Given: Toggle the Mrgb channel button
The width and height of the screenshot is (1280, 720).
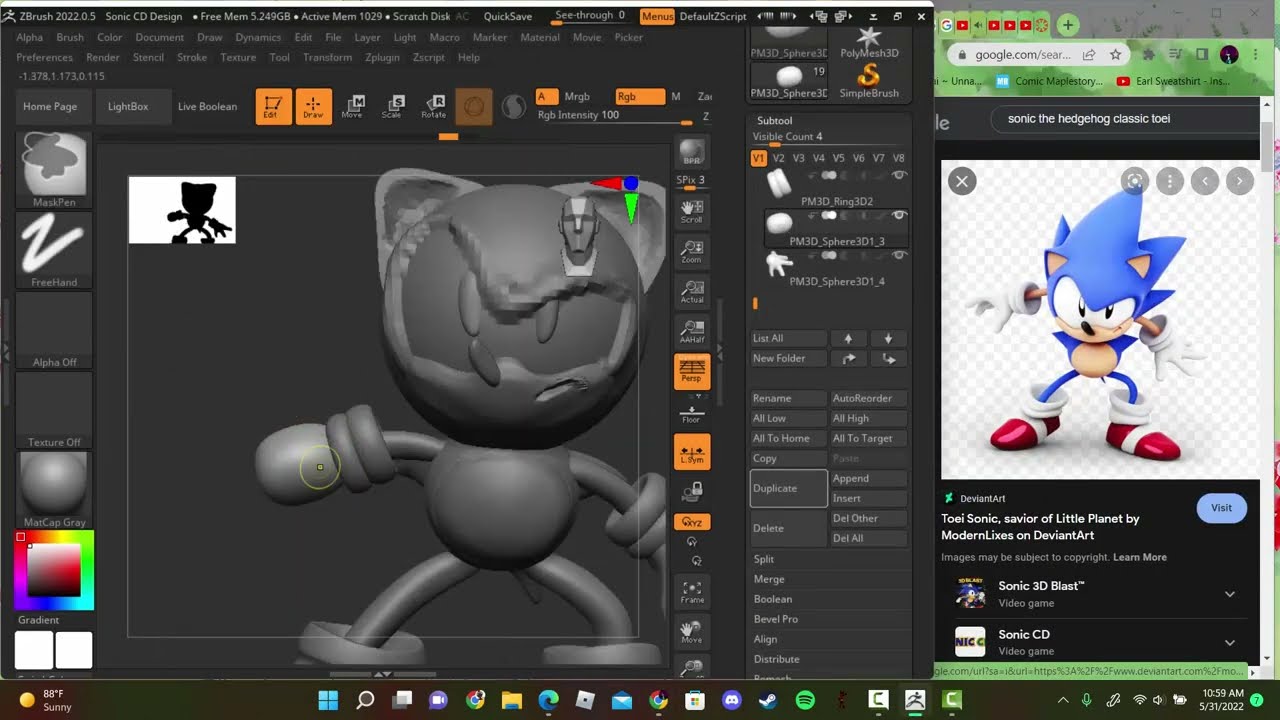Looking at the screenshot, I should (x=577, y=96).
